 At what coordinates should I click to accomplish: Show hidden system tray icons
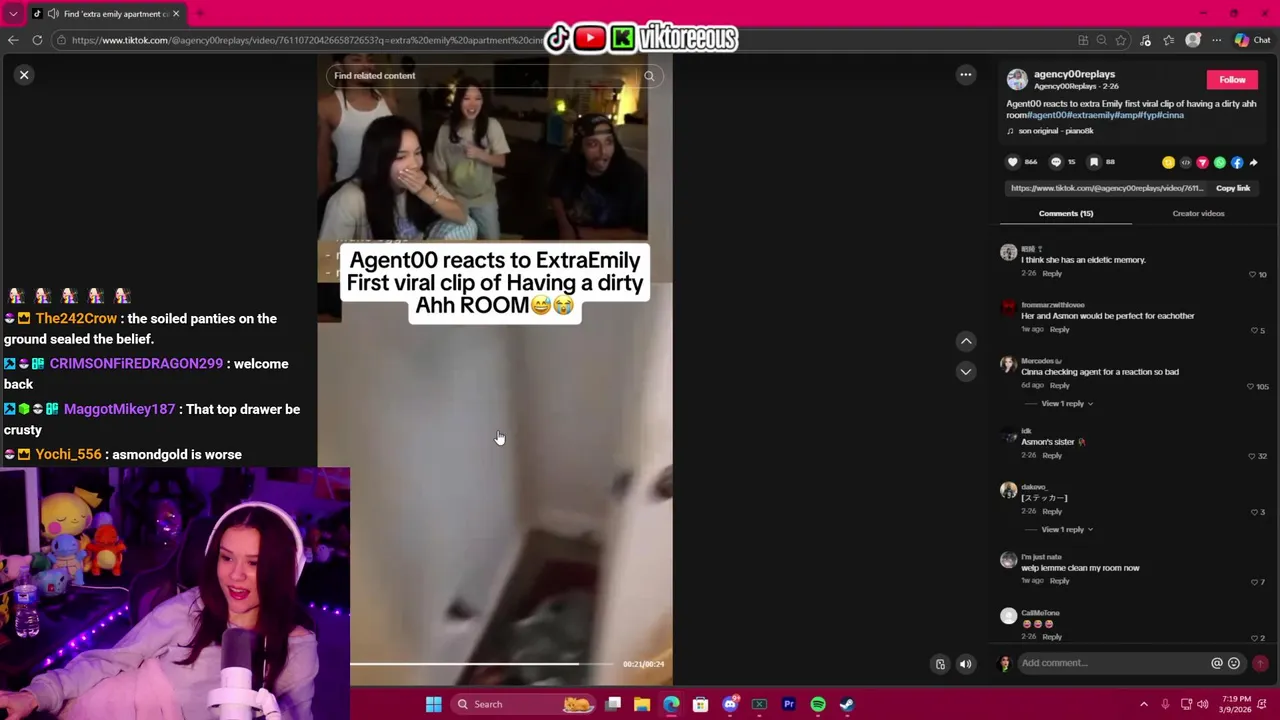[1144, 704]
